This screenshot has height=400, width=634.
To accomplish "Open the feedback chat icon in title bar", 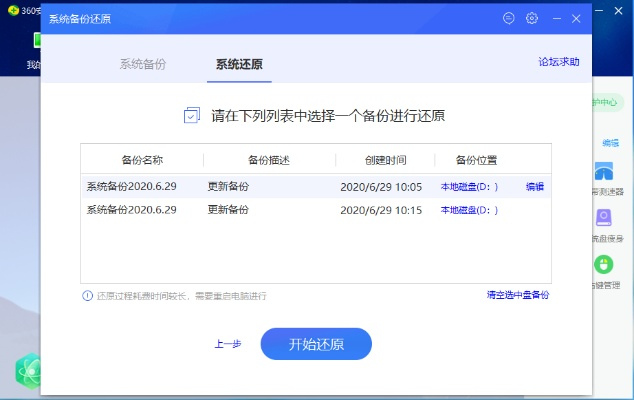I will 509,18.
